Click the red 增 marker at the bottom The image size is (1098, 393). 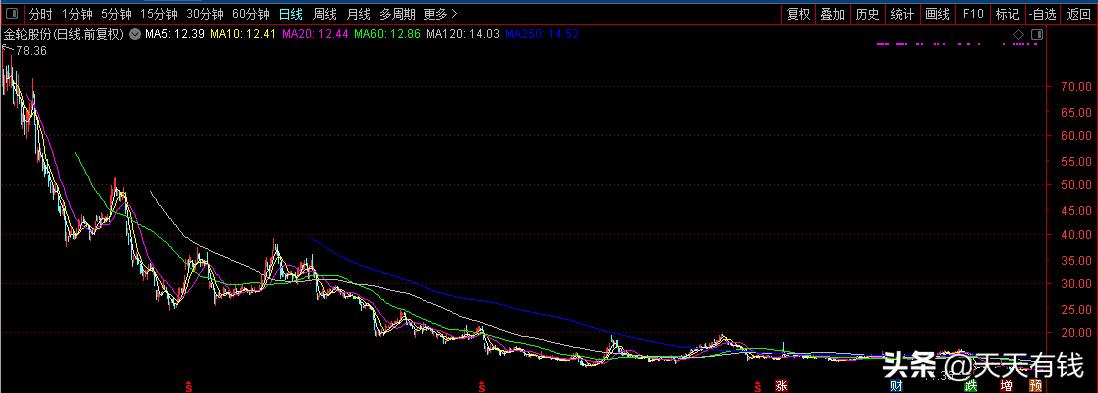click(x=1006, y=385)
